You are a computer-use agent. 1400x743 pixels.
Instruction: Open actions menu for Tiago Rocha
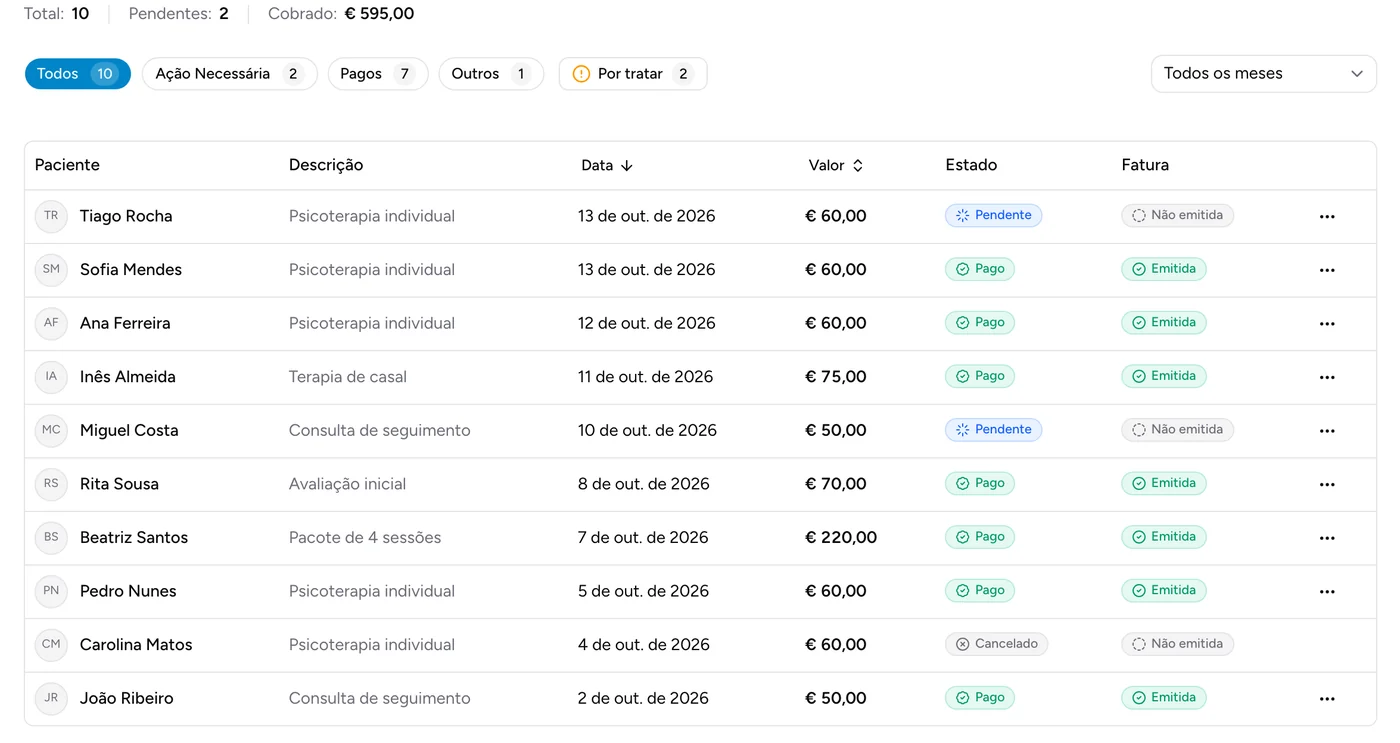pyautogui.click(x=1327, y=216)
